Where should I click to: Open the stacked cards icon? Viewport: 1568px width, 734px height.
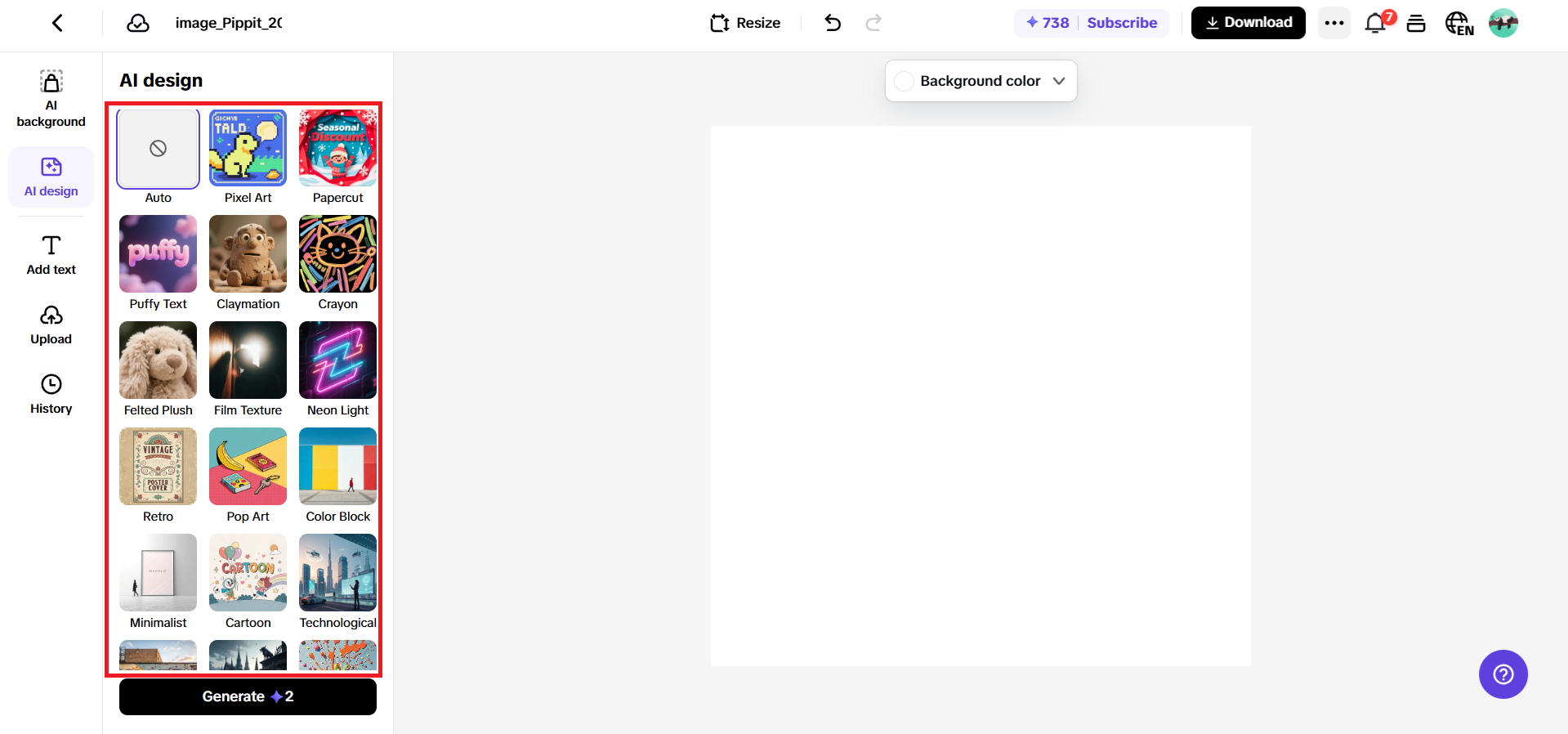point(1416,23)
